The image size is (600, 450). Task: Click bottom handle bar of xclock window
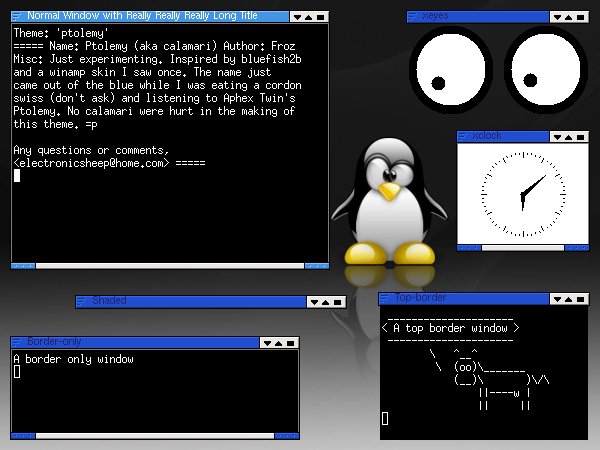pyautogui.click(x=523, y=248)
